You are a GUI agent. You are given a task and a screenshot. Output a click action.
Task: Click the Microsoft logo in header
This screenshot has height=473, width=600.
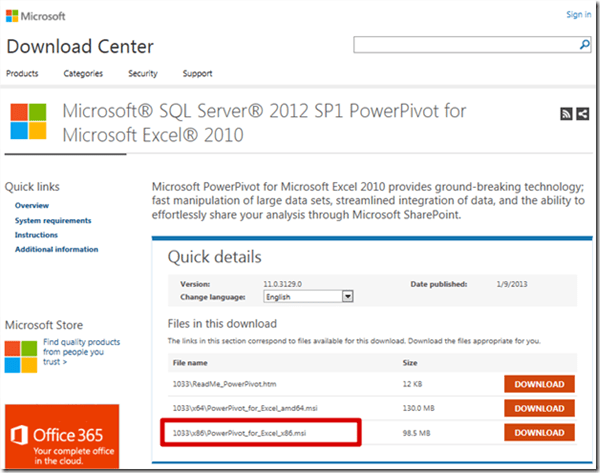[39, 16]
